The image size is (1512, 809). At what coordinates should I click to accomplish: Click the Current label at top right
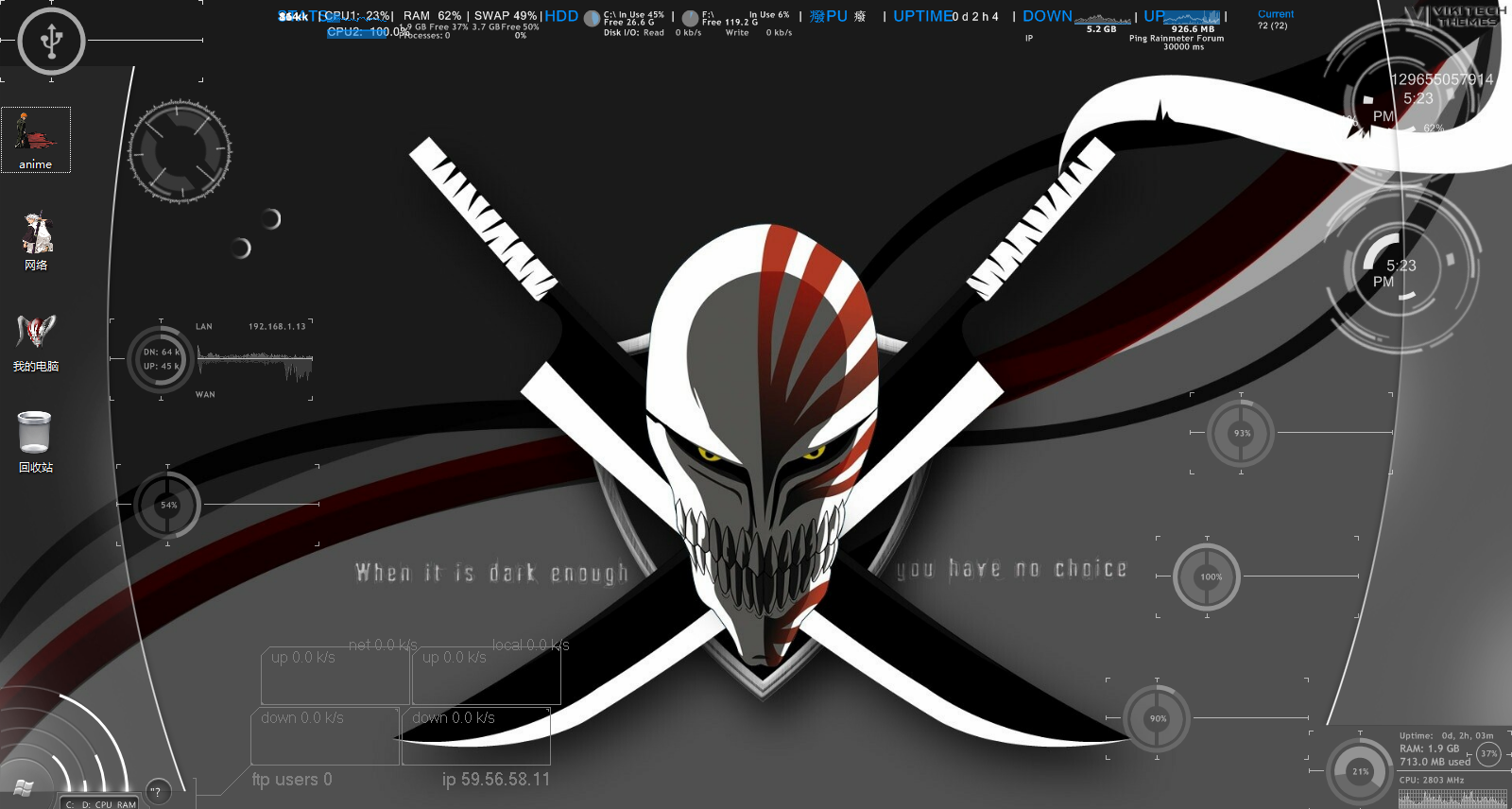[x=1276, y=14]
